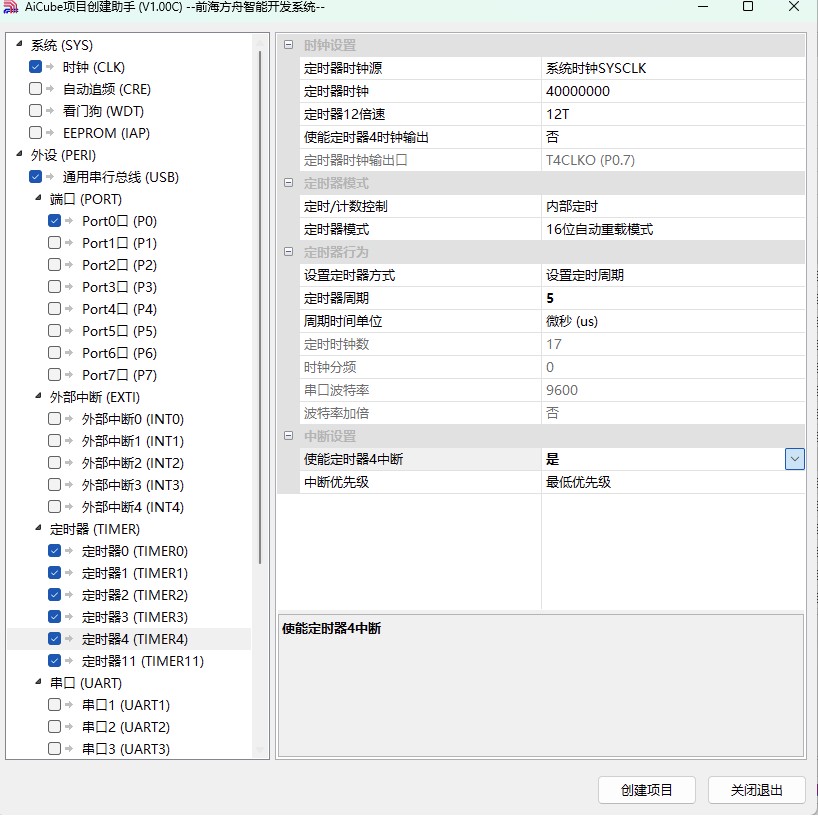Enable the 看门狗 (WDT) checkbox
Viewport: 818px width, 819px height.
[x=36, y=111]
